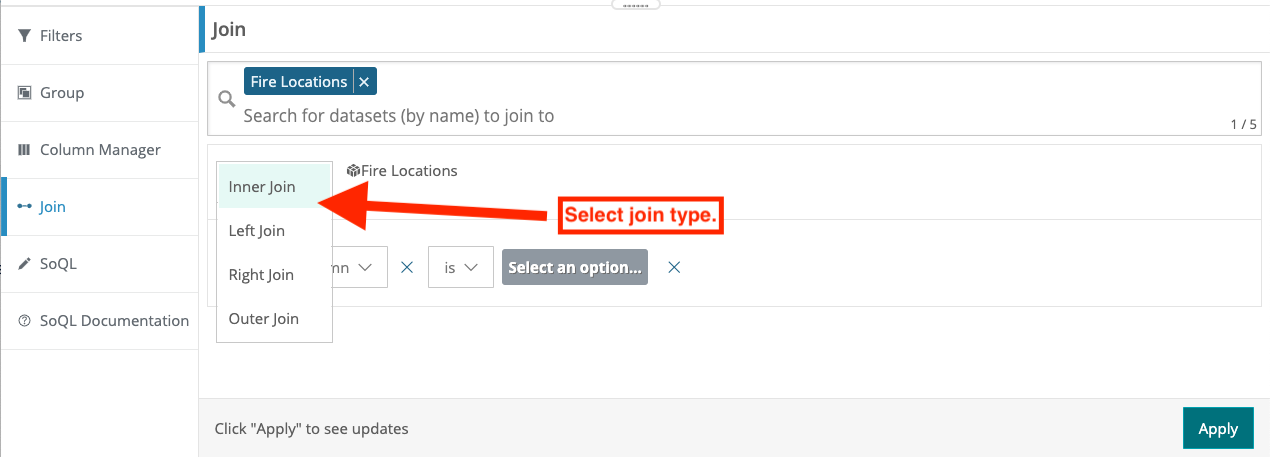Delete the join condition row
Screen dimensions: 1270x457
(675, 268)
